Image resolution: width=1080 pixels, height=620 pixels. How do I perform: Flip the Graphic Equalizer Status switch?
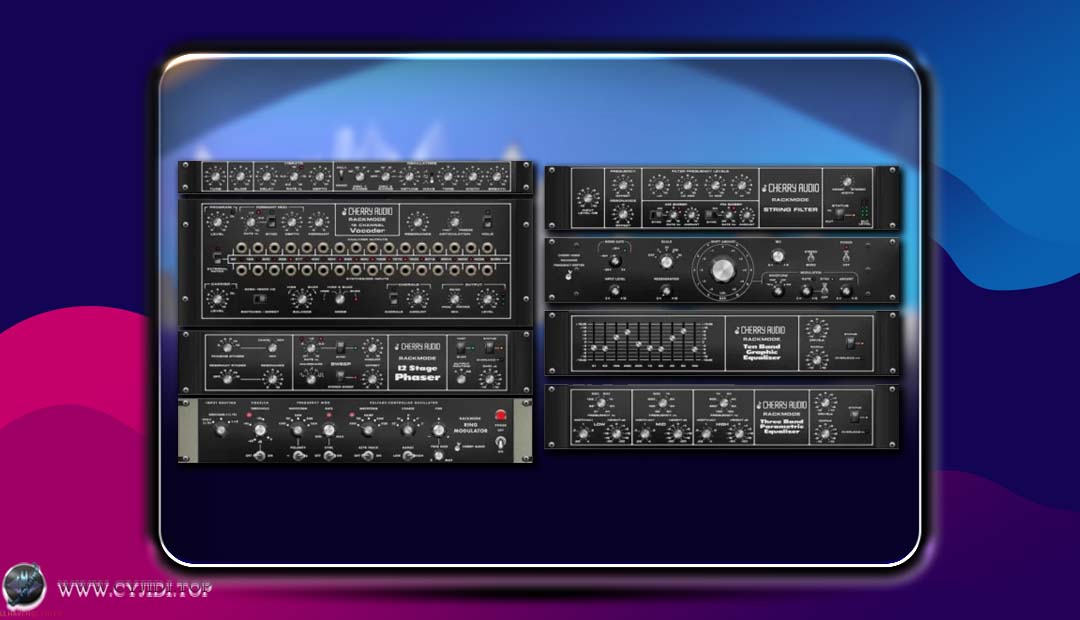point(850,345)
